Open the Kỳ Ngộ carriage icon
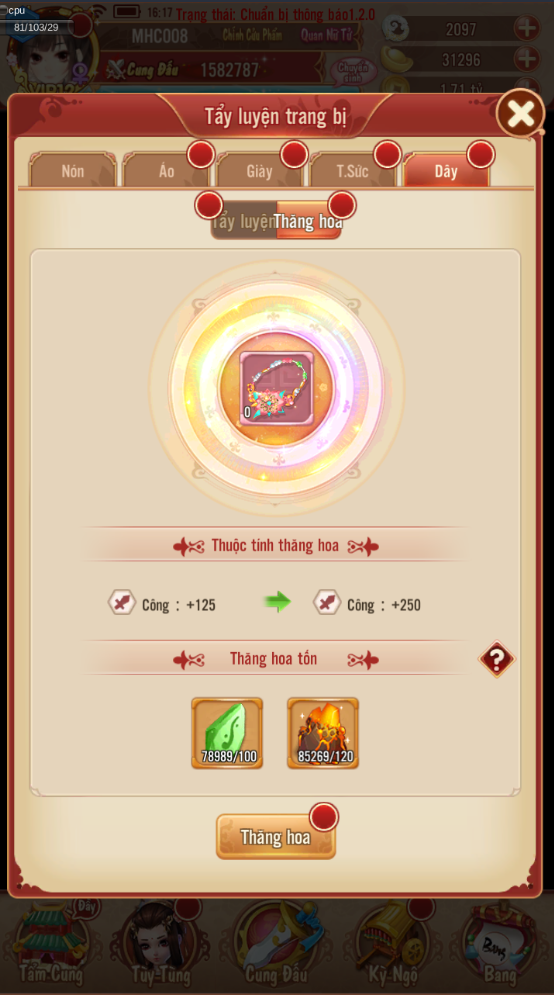The width and height of the screenshot is (554, 995). (392, 944)
